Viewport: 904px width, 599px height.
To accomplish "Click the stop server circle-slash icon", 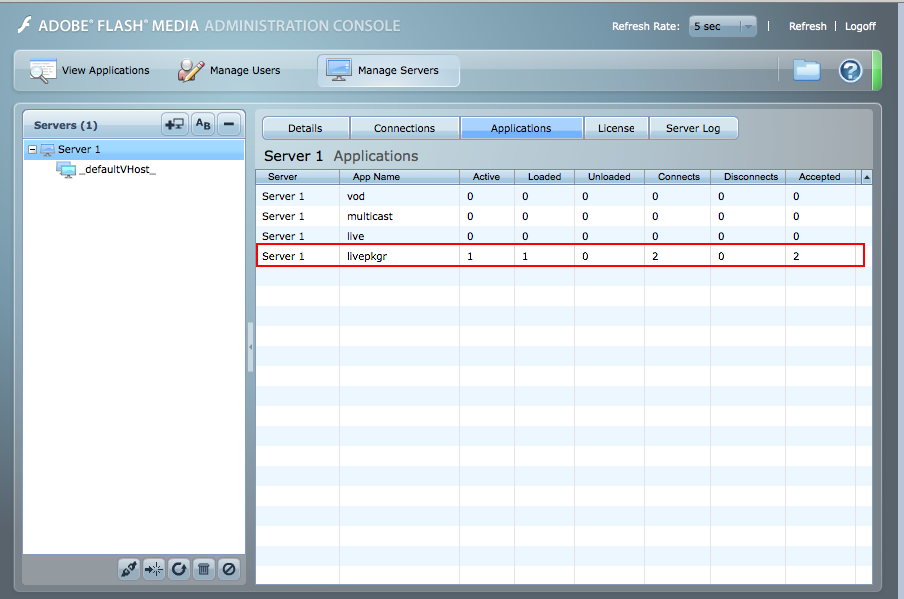I will click(x=229, y=570).
